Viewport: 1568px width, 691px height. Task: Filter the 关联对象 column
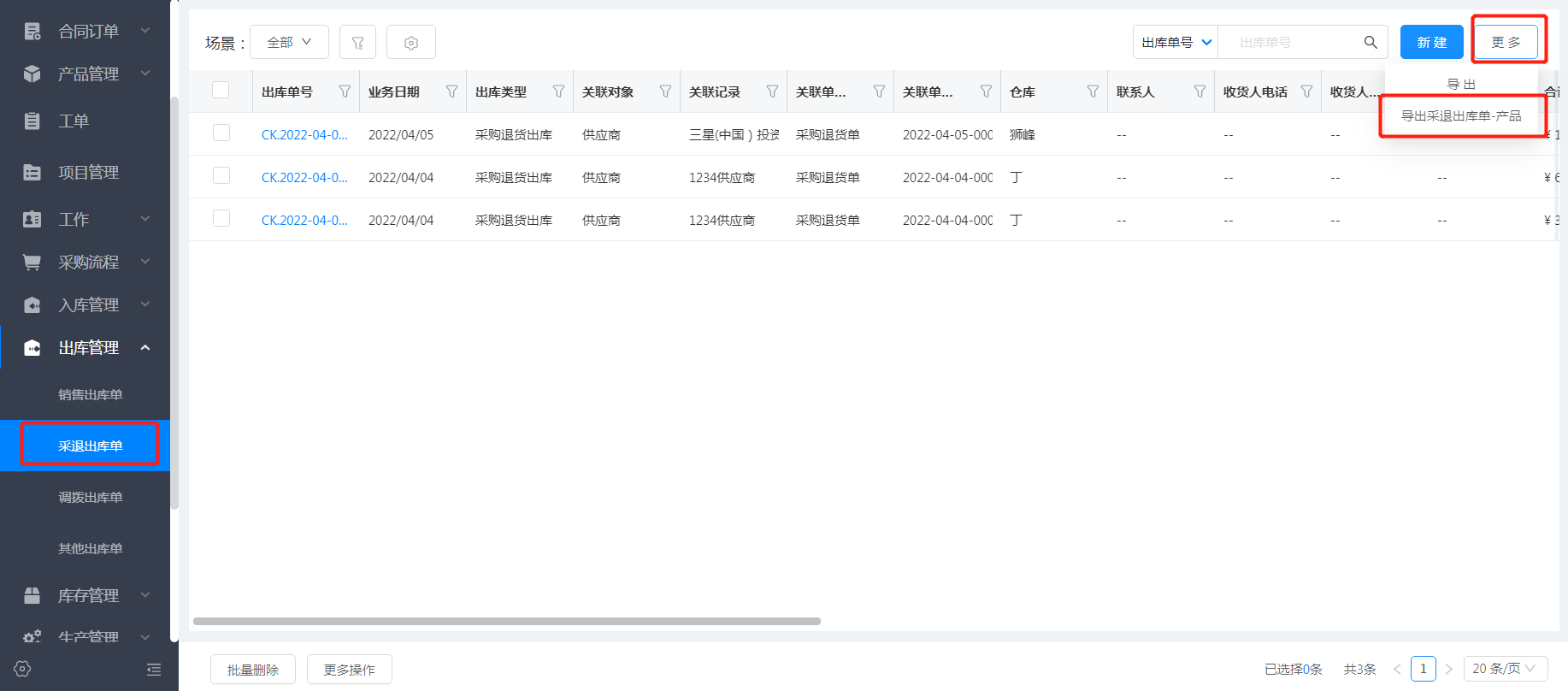[x=665, y=92]
